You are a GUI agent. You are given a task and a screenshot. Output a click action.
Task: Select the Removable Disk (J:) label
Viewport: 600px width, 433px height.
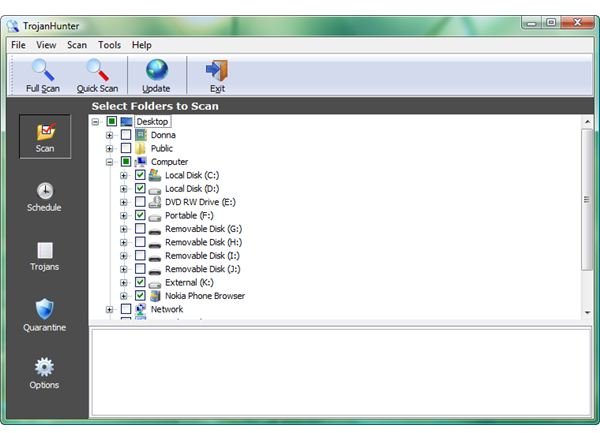tap(203, 269)
